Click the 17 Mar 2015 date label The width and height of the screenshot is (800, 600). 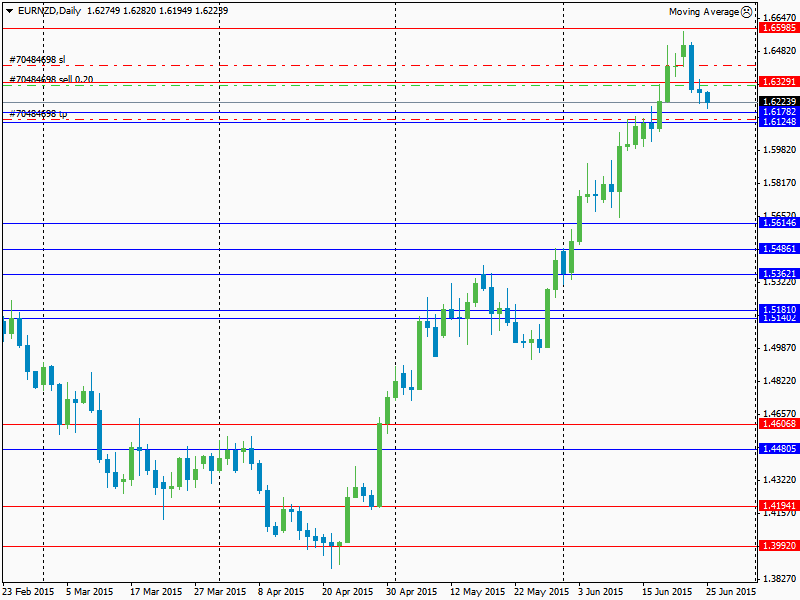click(x=156, y=592)
